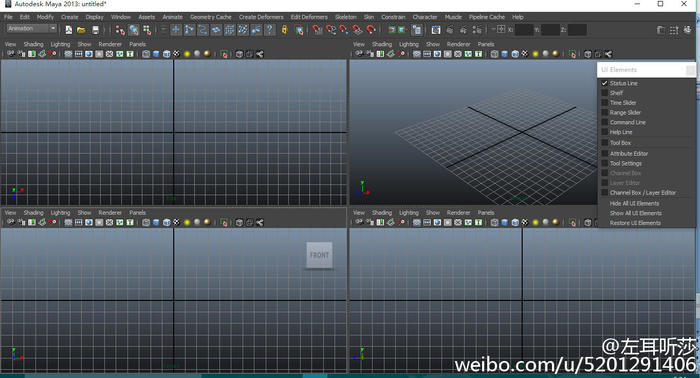Show the Tool Settings sidebar icon
Viewport: 700px width, 378px height.
[x=674, y=30]
